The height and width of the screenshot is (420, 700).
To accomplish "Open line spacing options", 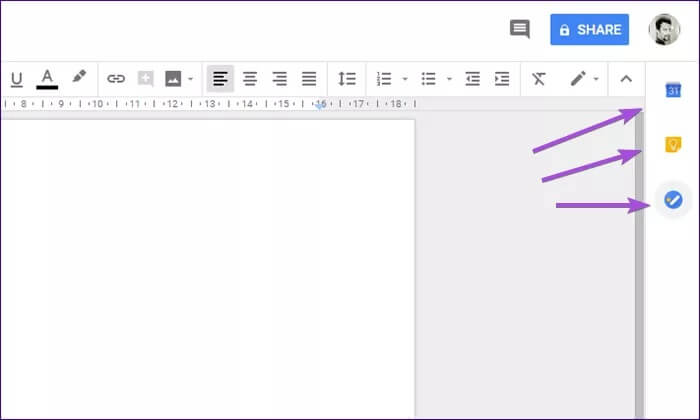I will pos(347,78).
